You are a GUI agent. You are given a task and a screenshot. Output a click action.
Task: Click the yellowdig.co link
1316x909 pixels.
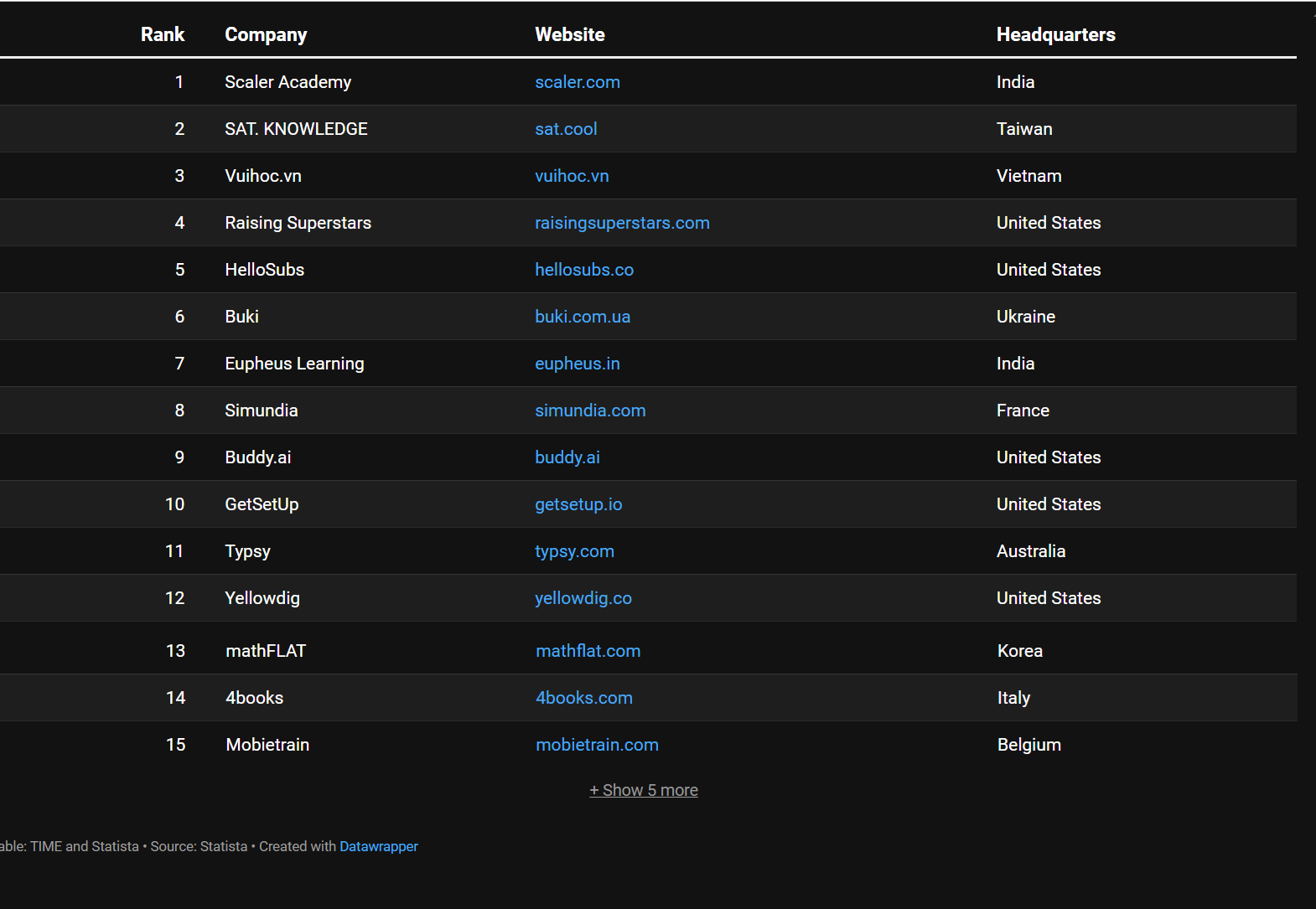coord(583,598)
